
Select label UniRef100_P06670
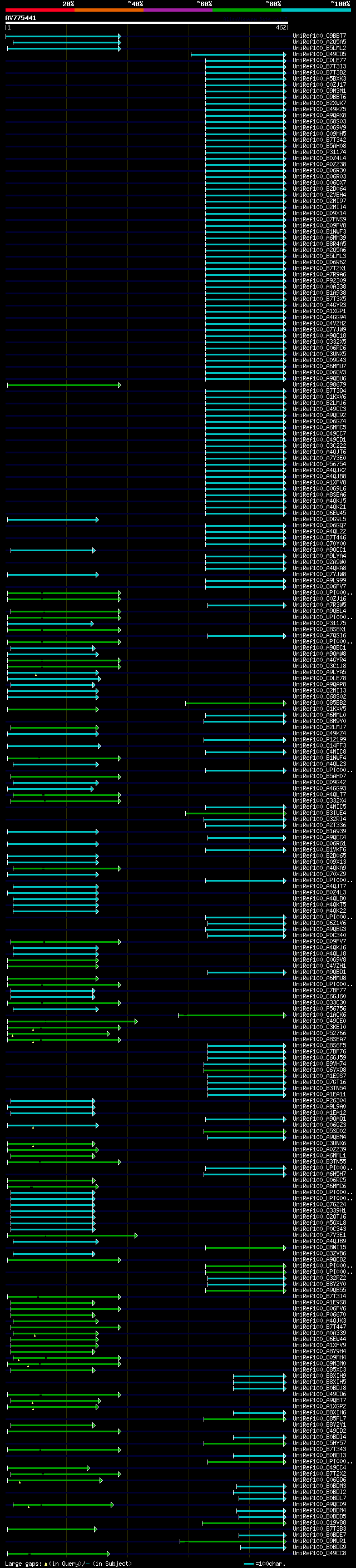(319, 1315)
